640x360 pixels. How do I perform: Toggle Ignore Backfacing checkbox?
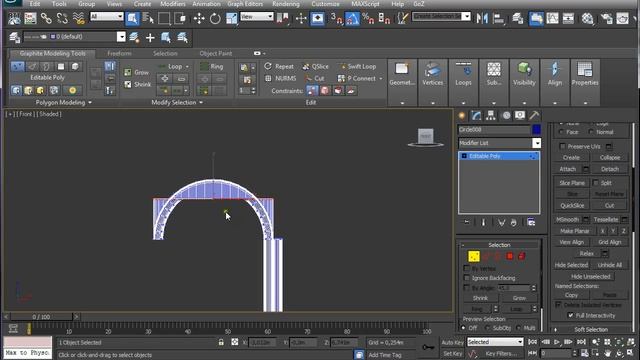click(x=467, y=278)
